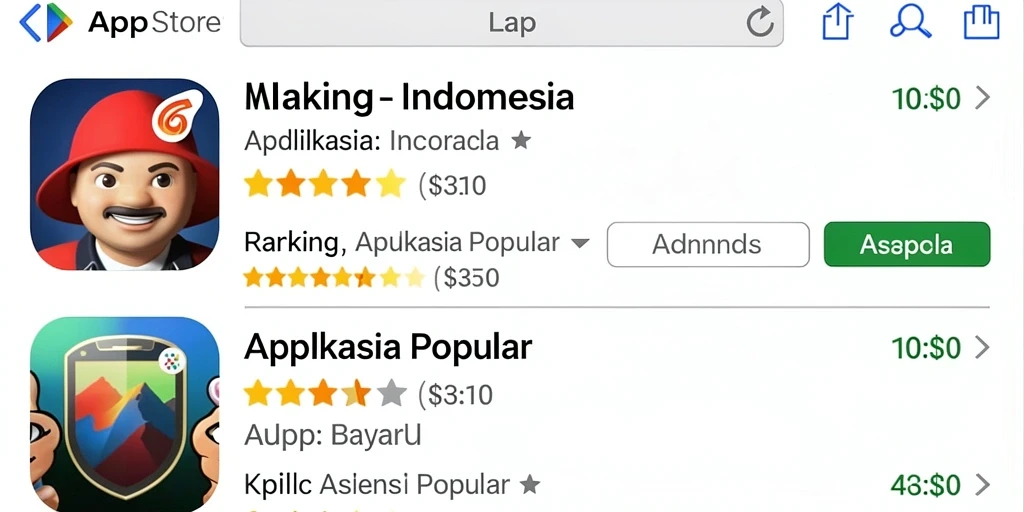Click the Play Store triangle logo

[x=59, y=22]
